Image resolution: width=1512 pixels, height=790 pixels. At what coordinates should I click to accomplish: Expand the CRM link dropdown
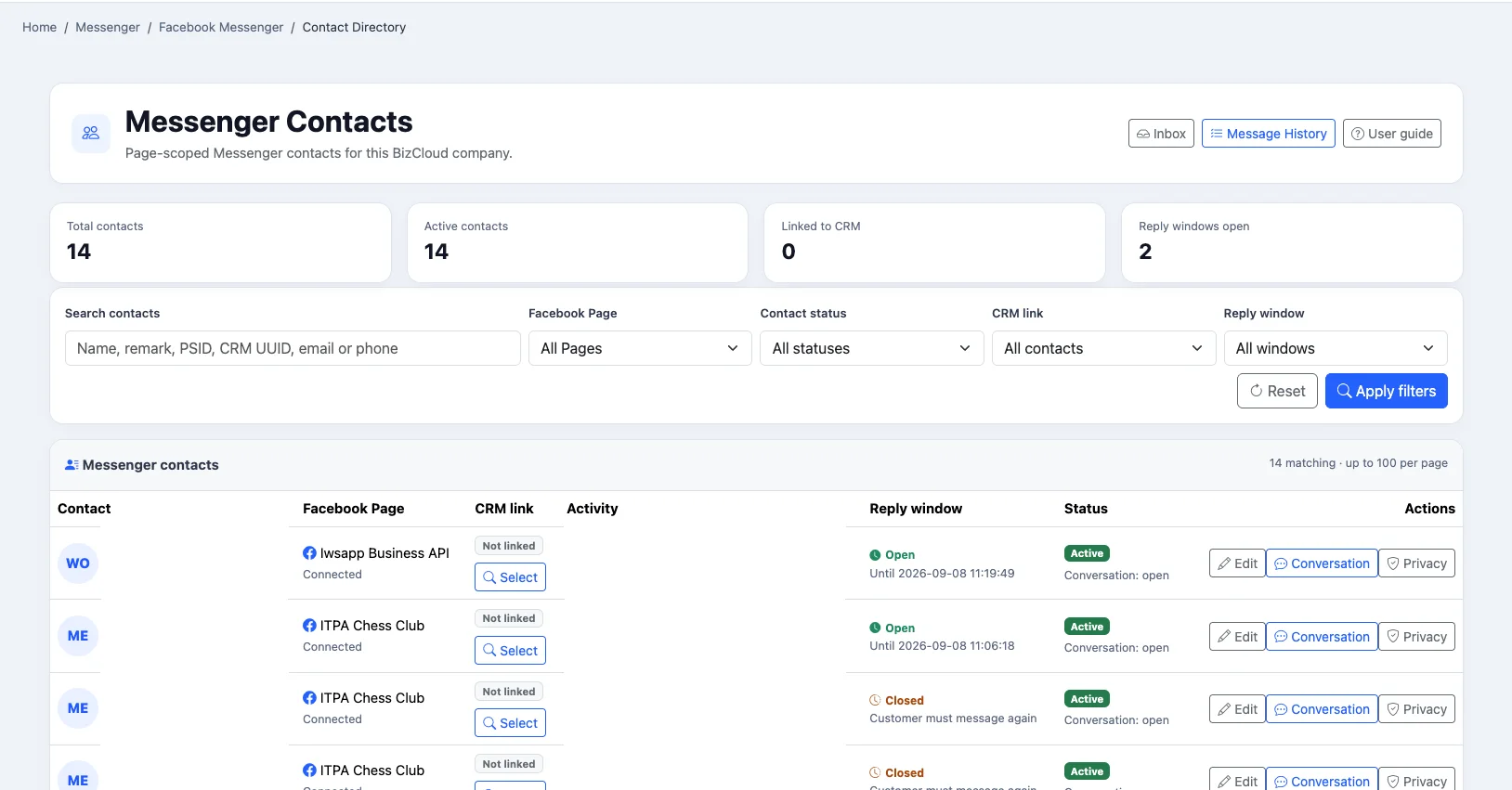tap(1103, 348)
